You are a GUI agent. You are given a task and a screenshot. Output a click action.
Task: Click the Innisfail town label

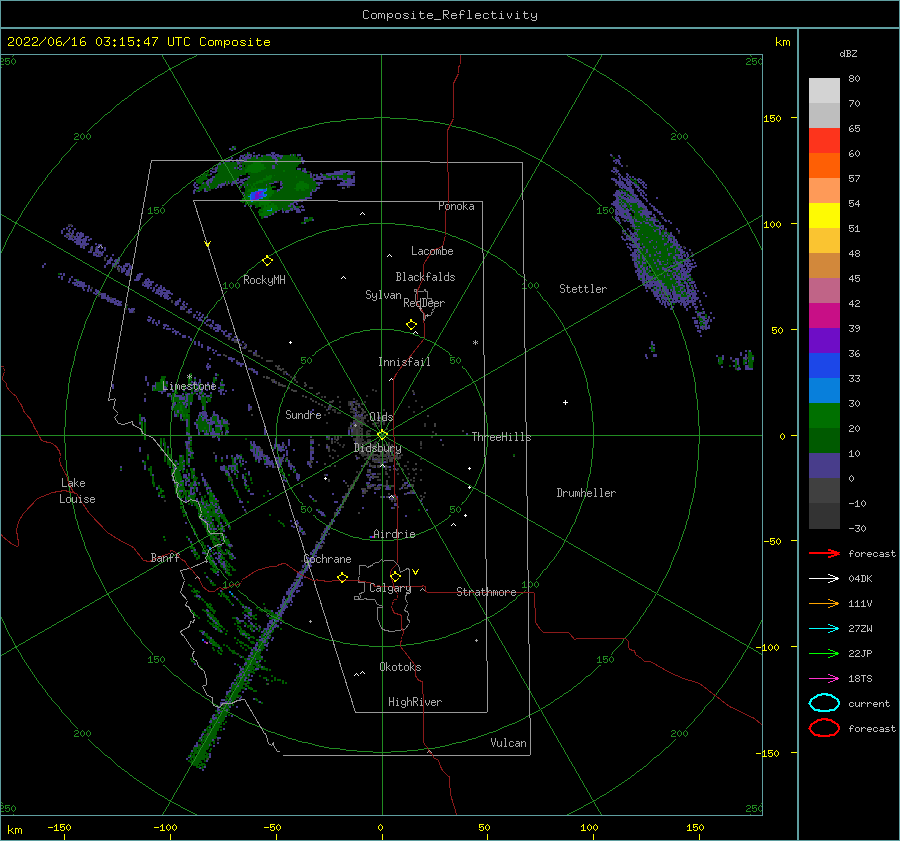coord(404,362)
